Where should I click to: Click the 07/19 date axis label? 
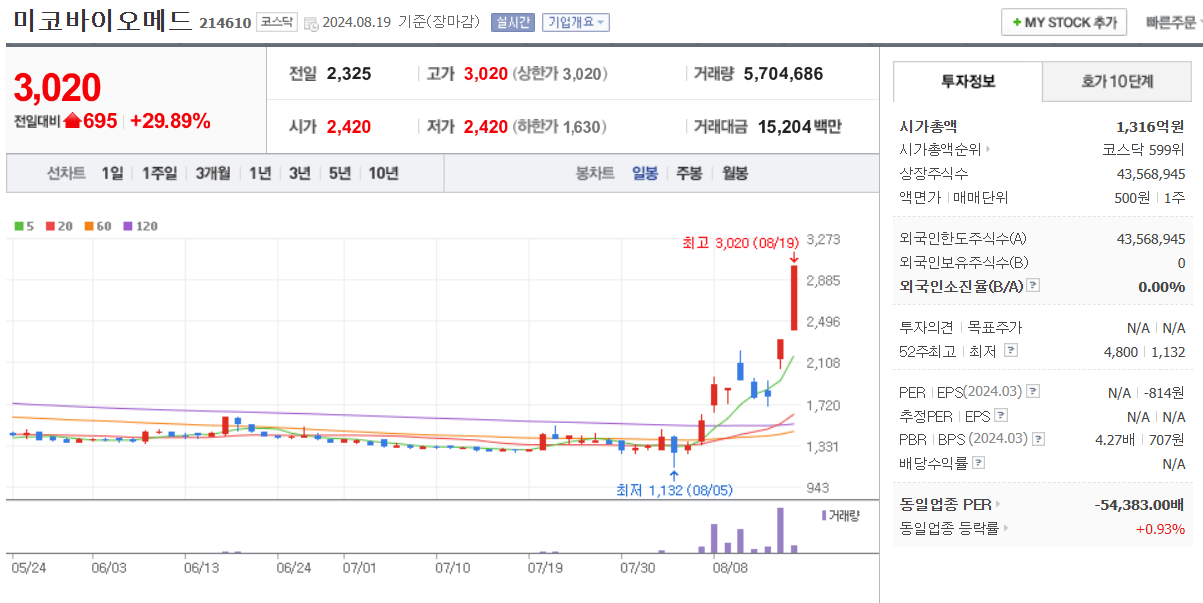(545, 567)
